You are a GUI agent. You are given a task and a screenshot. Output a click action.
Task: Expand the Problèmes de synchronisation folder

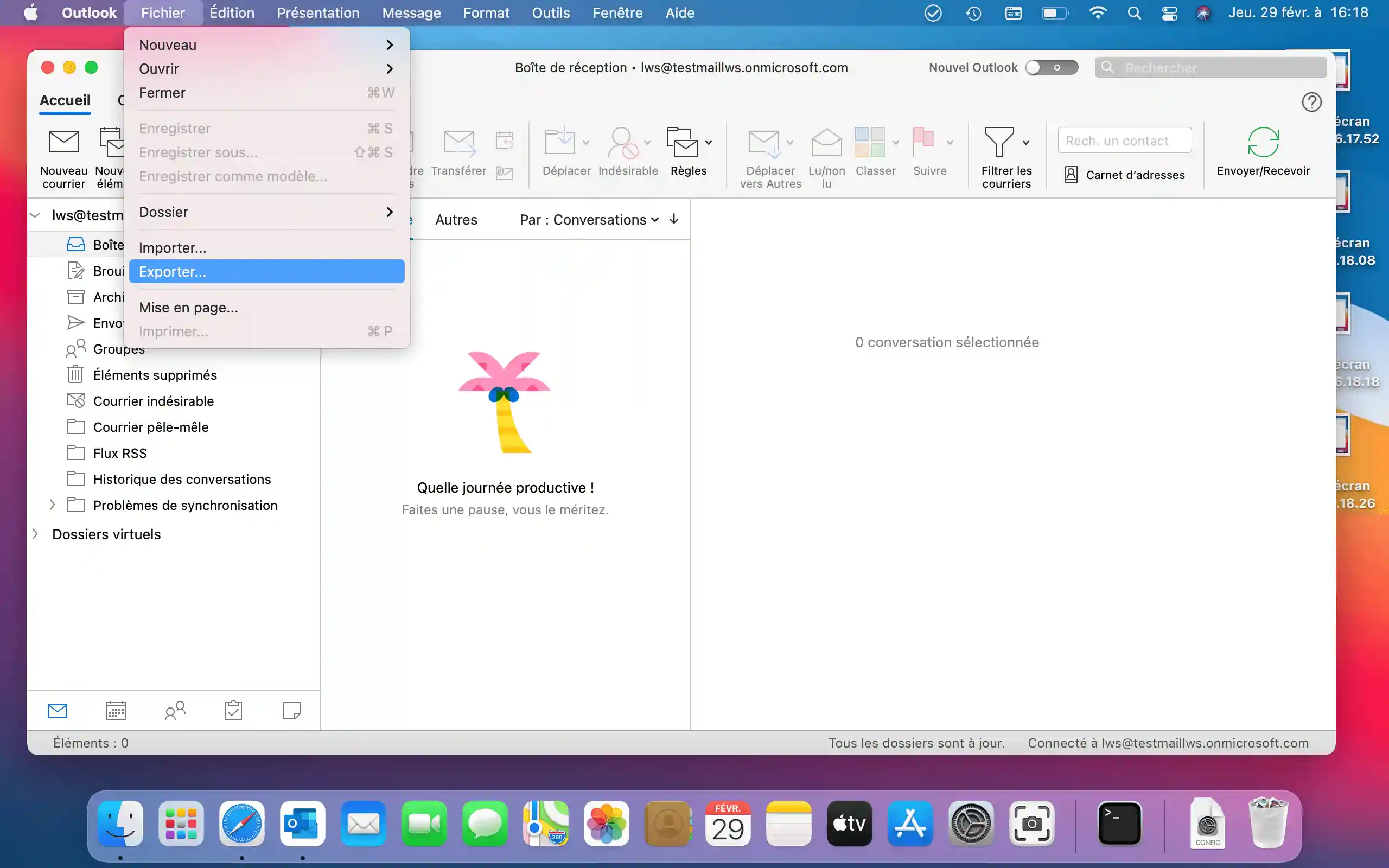coord(52,505)
